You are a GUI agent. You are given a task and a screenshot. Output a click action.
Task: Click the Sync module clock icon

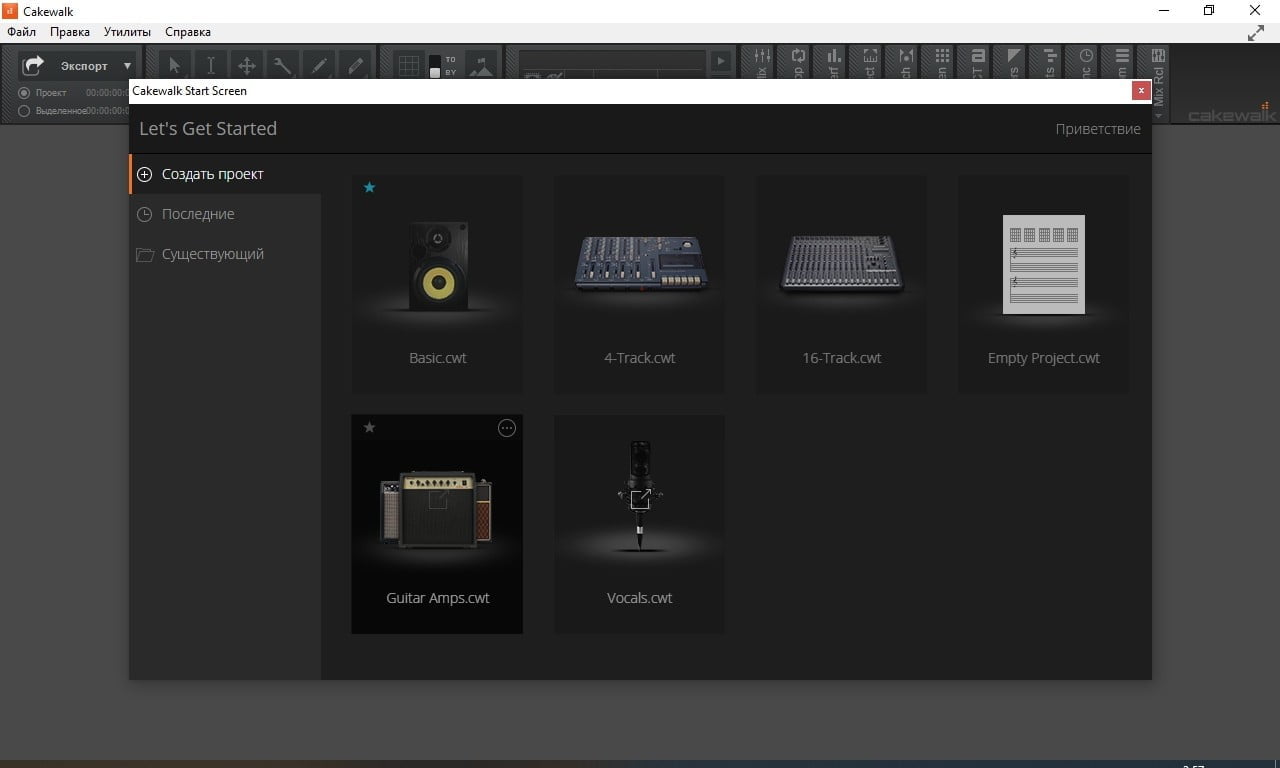[x=1086, y=56]
